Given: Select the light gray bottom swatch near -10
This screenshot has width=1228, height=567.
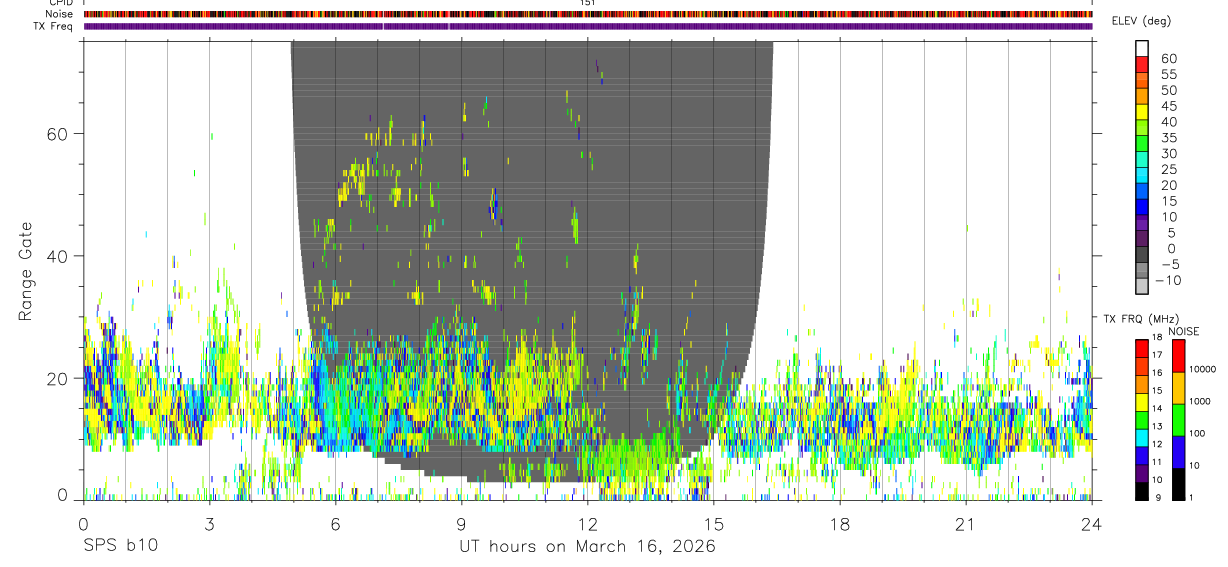Looking at the screenshot, I should point(1142,285).
